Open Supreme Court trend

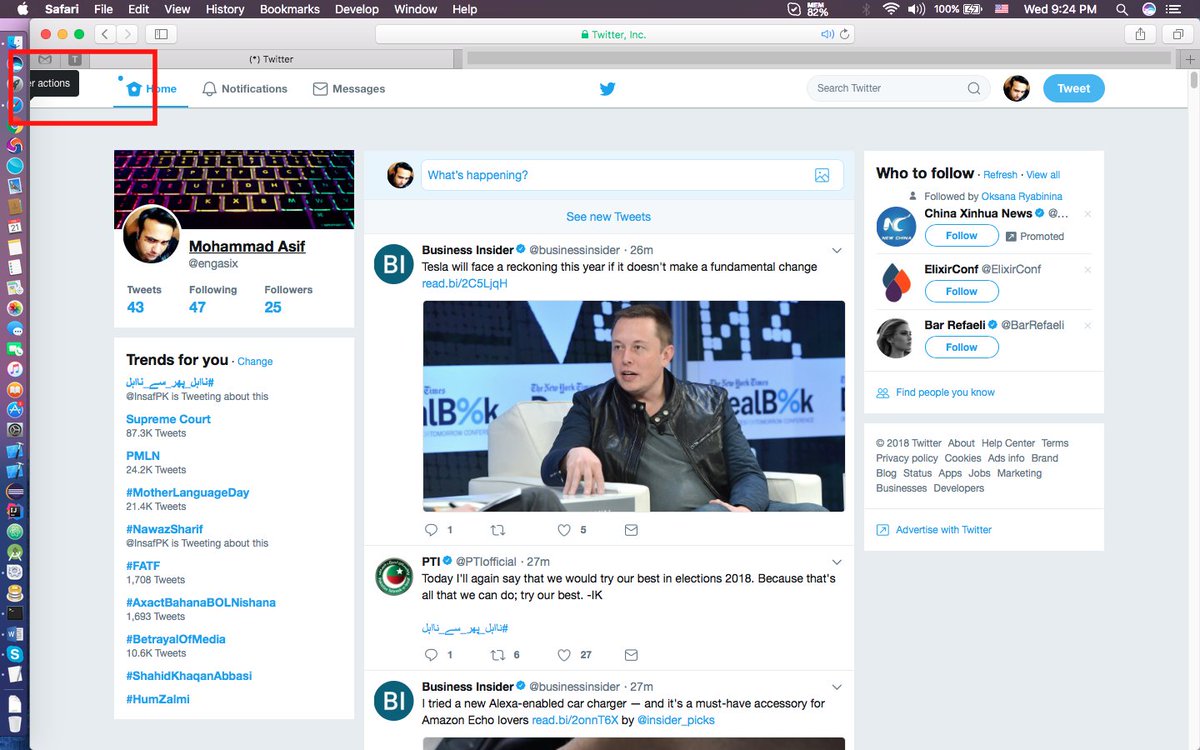point(168,419)
